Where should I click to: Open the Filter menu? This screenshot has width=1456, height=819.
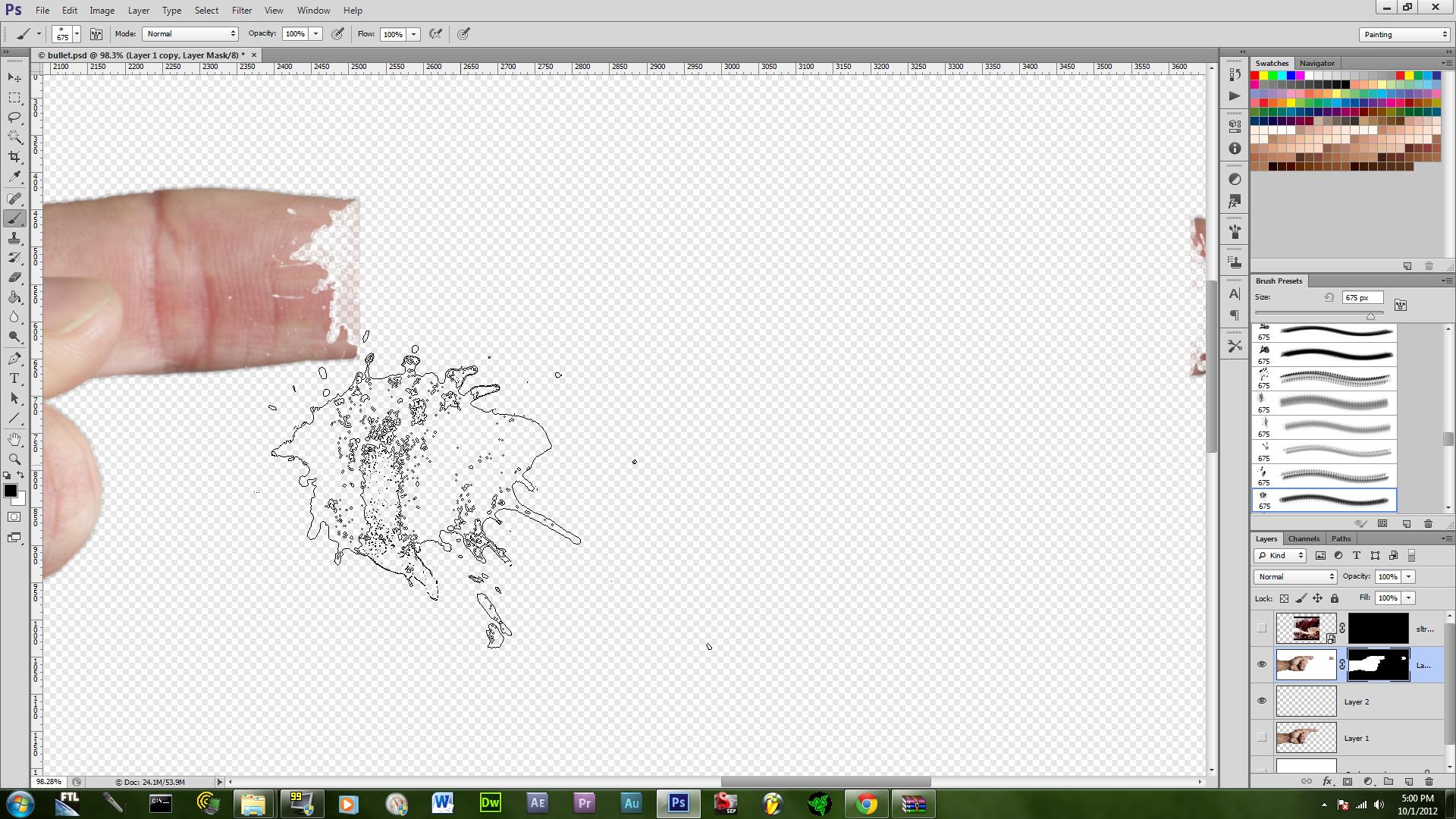[242, 11]
